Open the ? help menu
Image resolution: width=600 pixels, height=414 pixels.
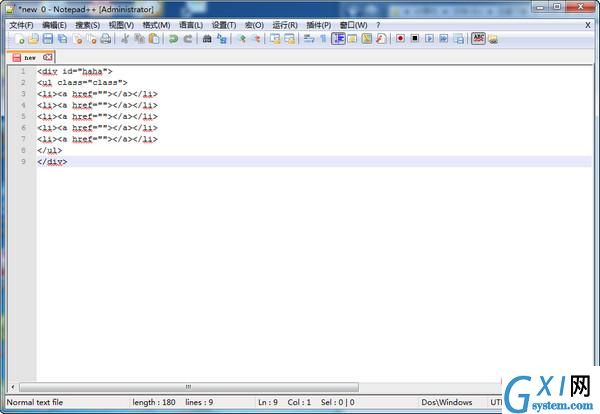378,25
